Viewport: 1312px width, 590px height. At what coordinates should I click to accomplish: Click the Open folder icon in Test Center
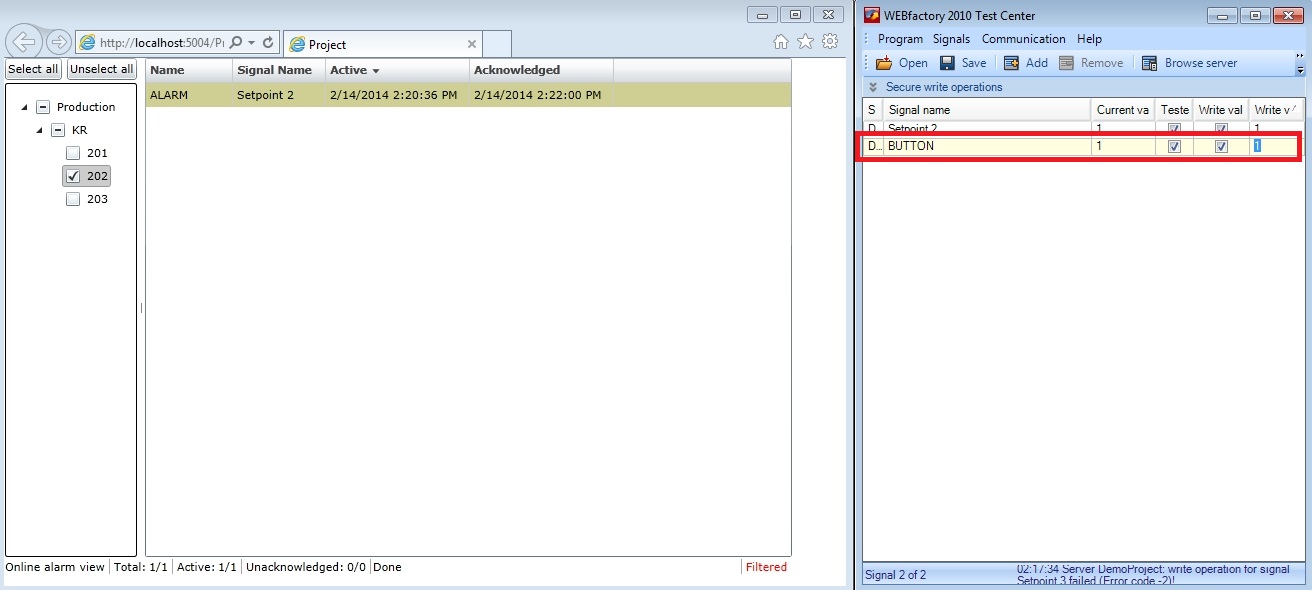tap(884, 63)
